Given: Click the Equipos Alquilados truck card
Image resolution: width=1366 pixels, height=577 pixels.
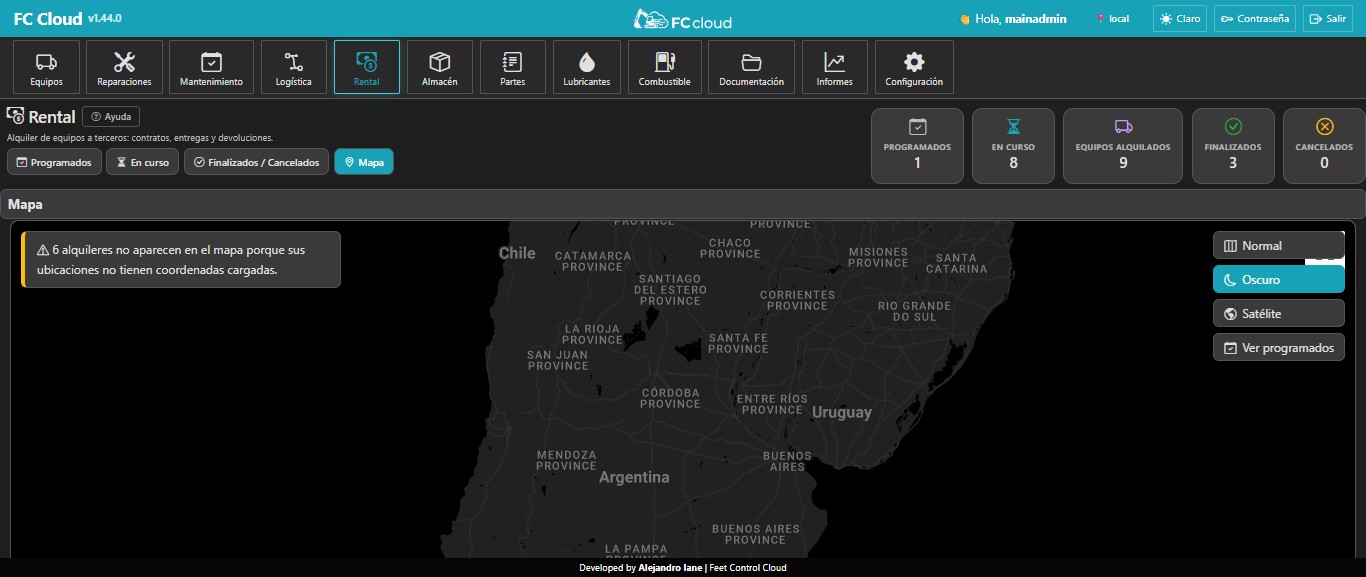Looking at the screenshot, I should coord(1123,146).
